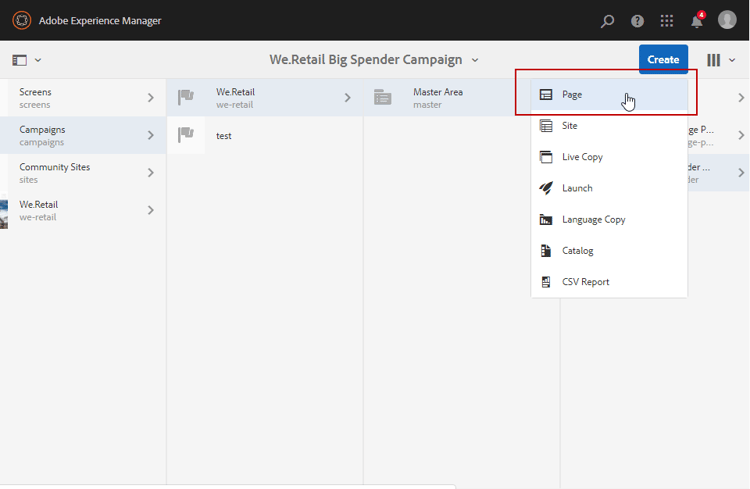Click the Adobe Experience Manager logo icon
The width and height of the screenshot is (750, 489).
point(21,20)
